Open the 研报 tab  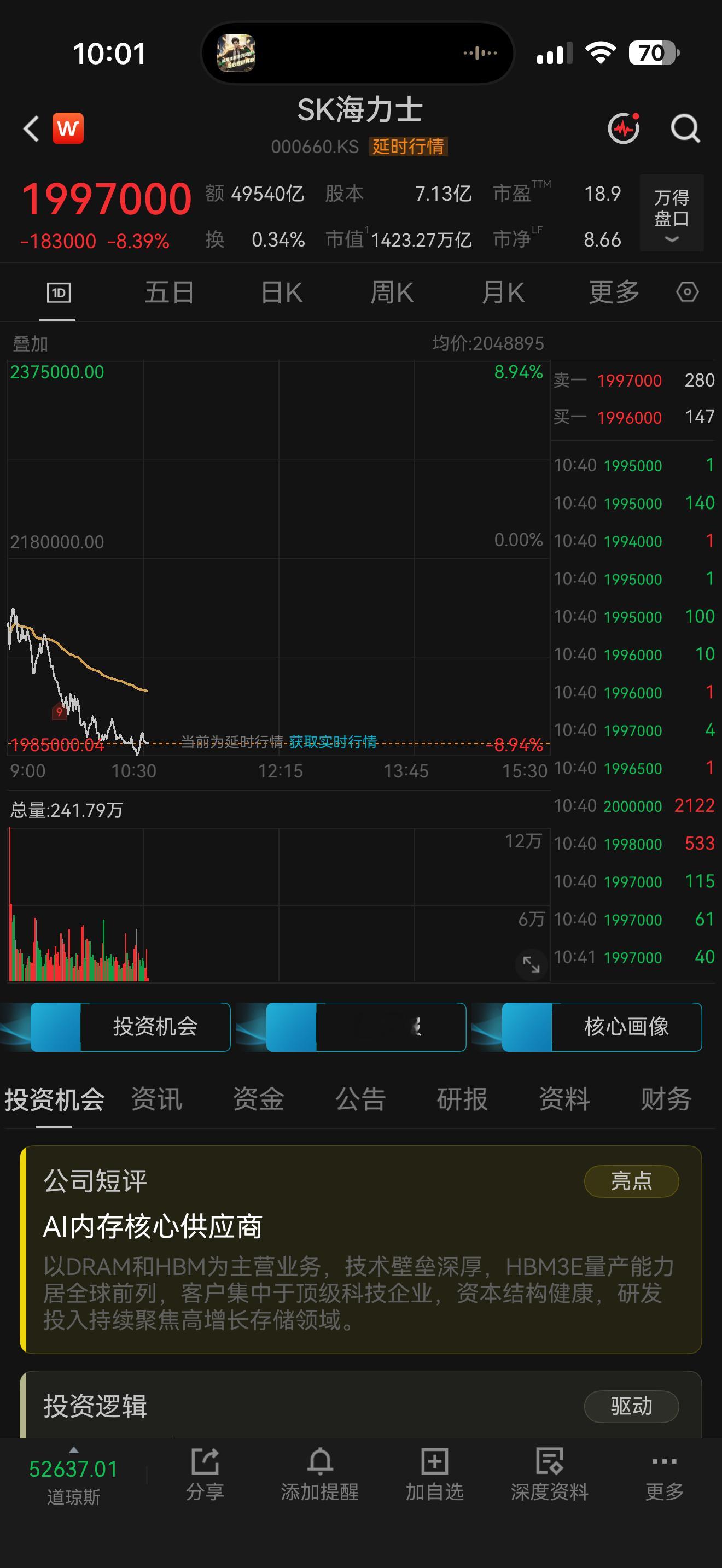point(462,1099)
